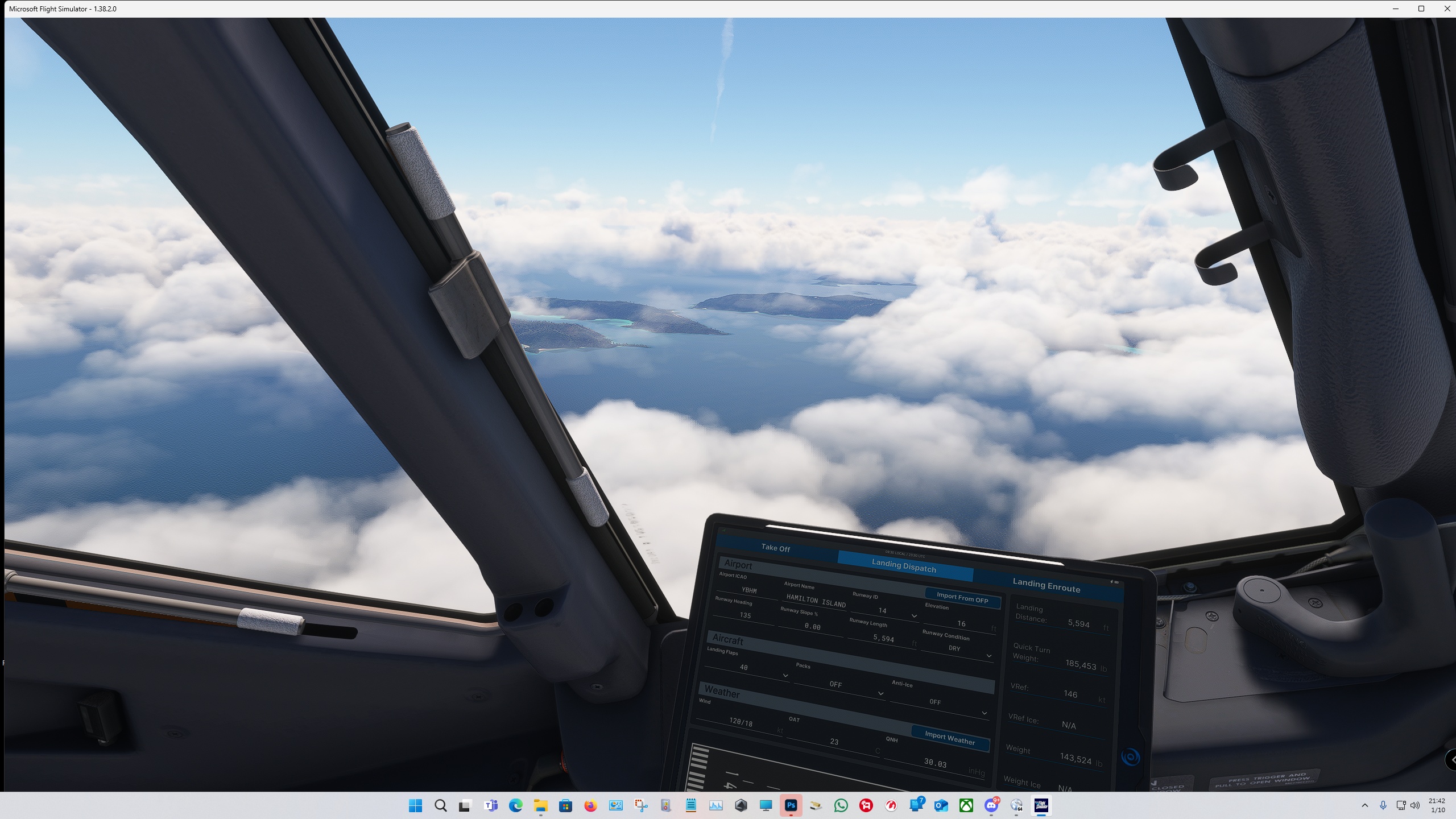Image resolution: width=1456 pixels, height=819 pixels.
Task: Click the Airport Name field HAMILTON ISLAND
Action: pyautogui.click(x=816, y=600)
